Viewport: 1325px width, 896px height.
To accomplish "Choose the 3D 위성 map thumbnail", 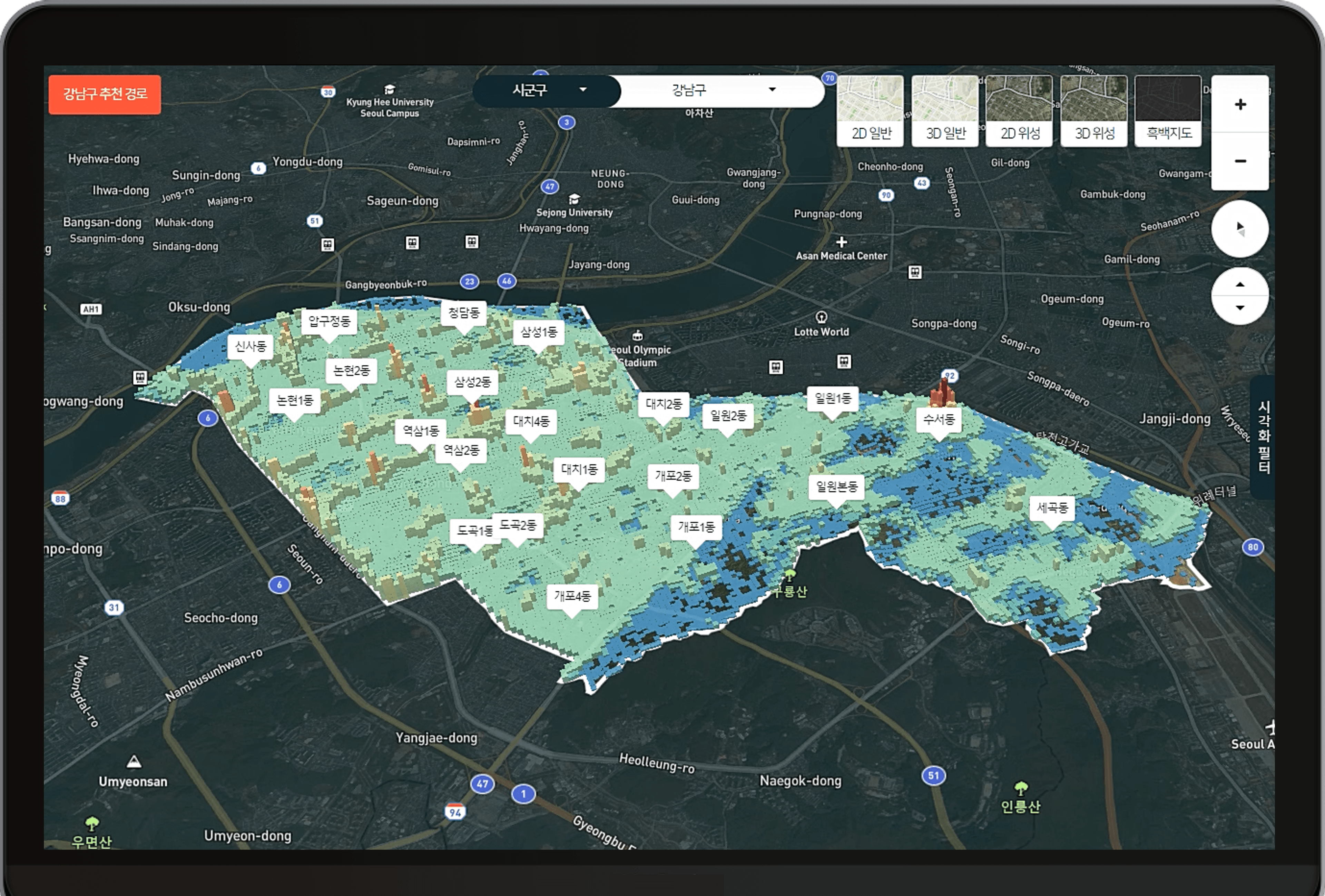I will point(1094,111).
